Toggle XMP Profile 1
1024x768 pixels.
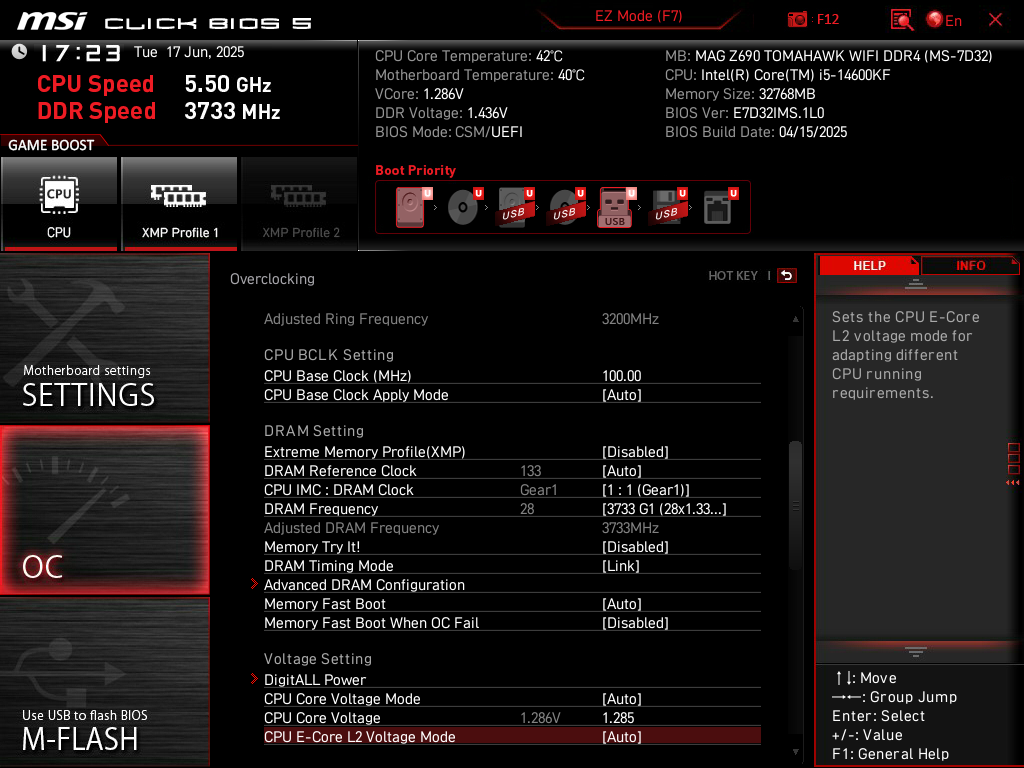180,204
